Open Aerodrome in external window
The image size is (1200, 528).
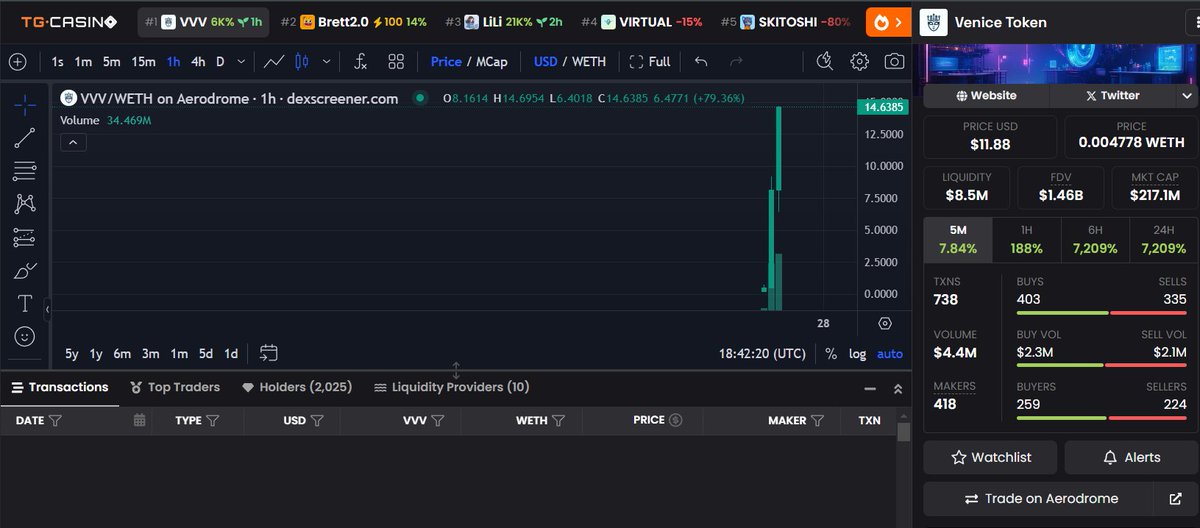(x=1175, y=498)
